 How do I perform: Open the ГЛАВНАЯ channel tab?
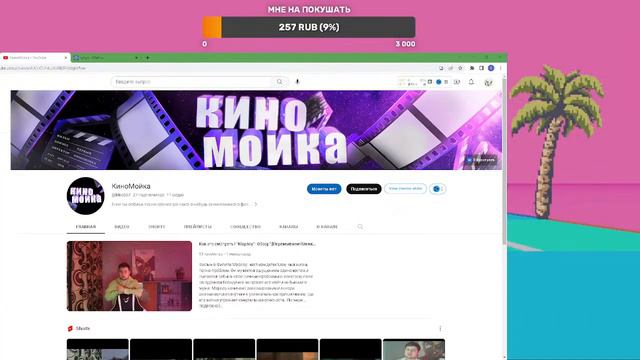point(86,227)
